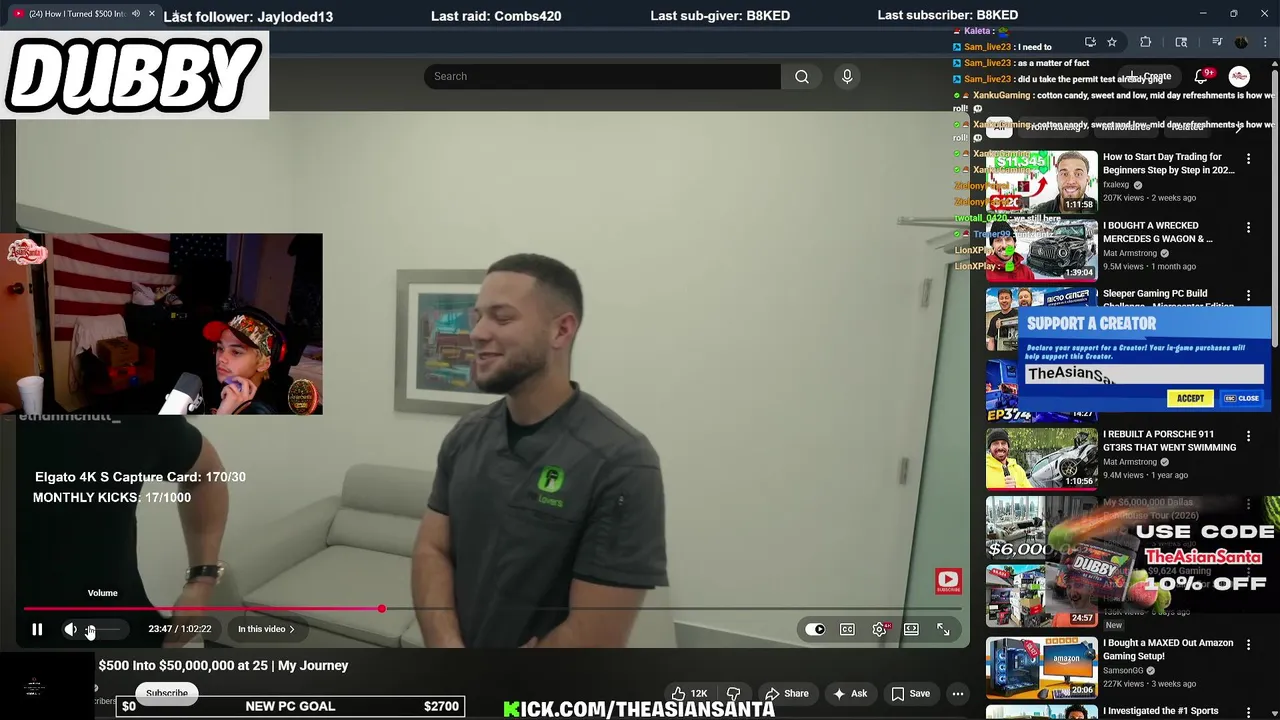Open the Chrome profile avatar
Image resolution: width=1280 pixels, height=720 pixels.
tap(1241, 42)
